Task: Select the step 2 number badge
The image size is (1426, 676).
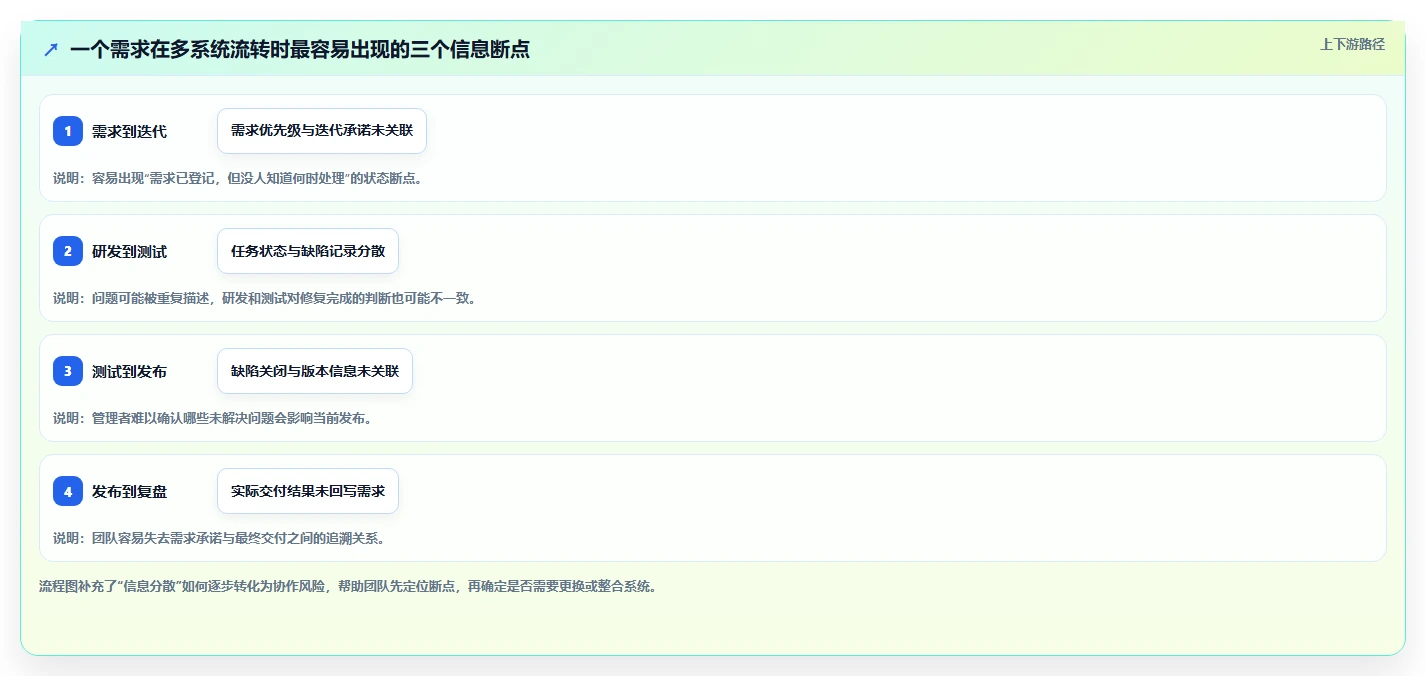Action: 68,251
